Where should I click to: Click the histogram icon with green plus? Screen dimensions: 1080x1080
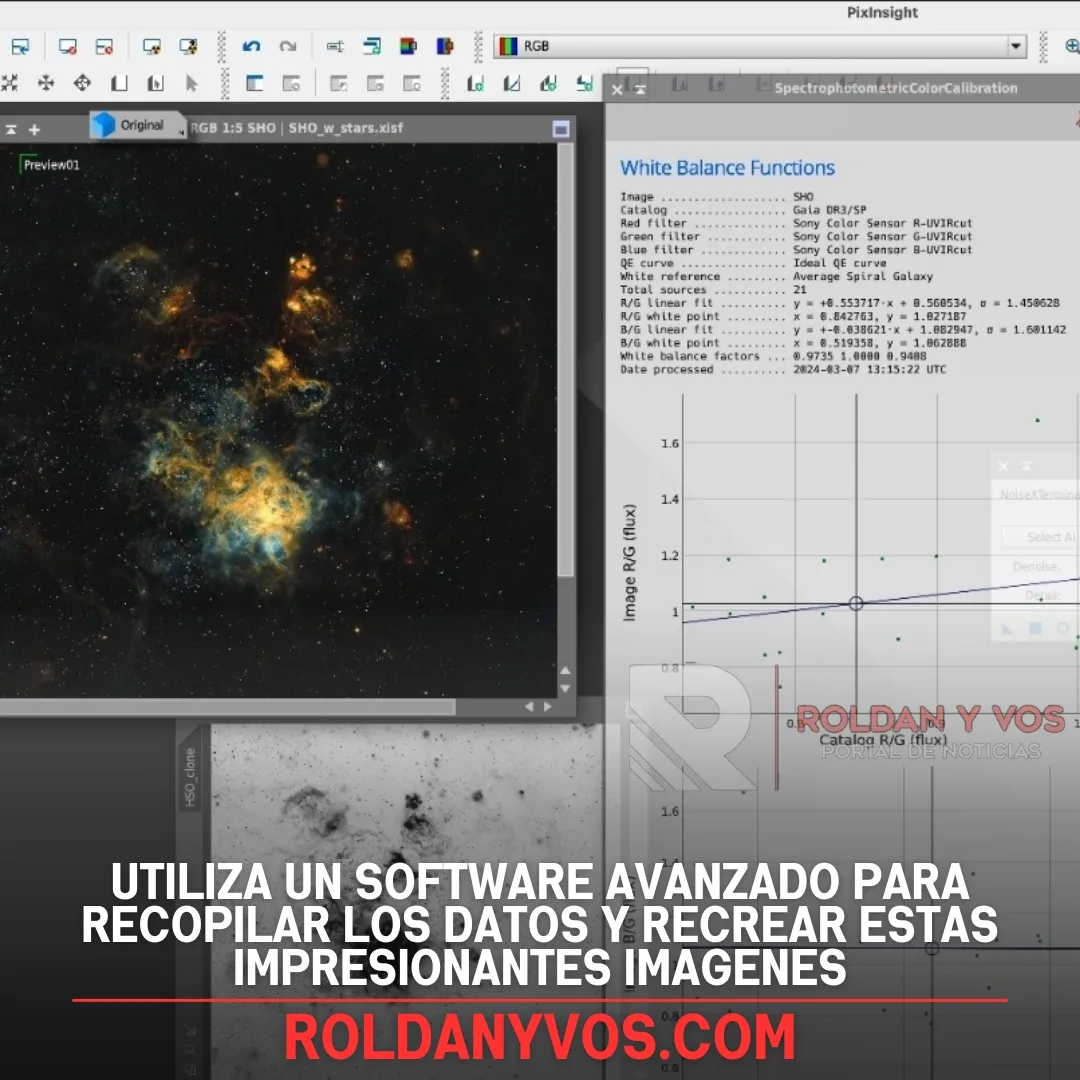tap(475, 83)
